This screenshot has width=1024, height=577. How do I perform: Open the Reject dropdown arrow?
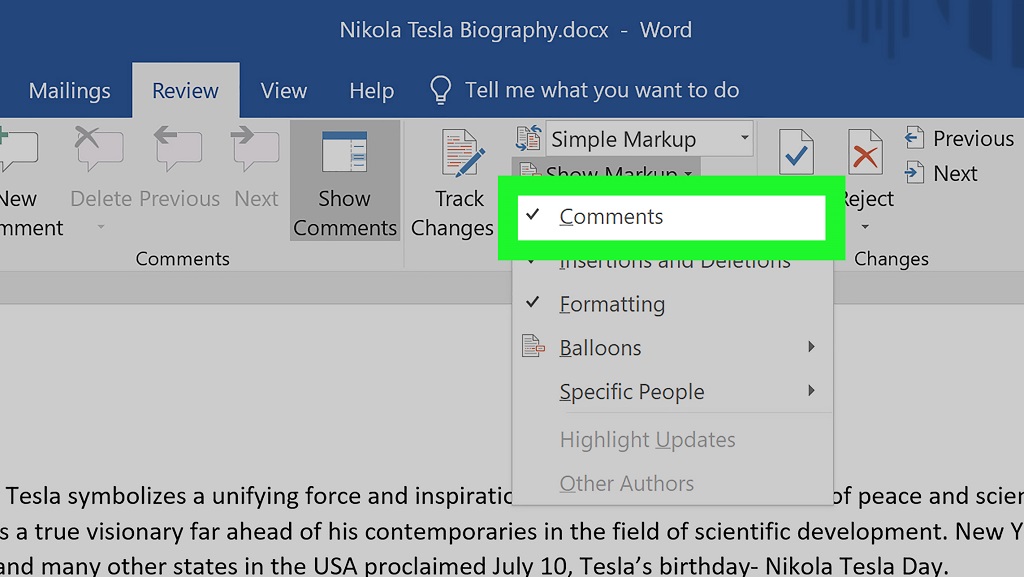pos(865,228)
